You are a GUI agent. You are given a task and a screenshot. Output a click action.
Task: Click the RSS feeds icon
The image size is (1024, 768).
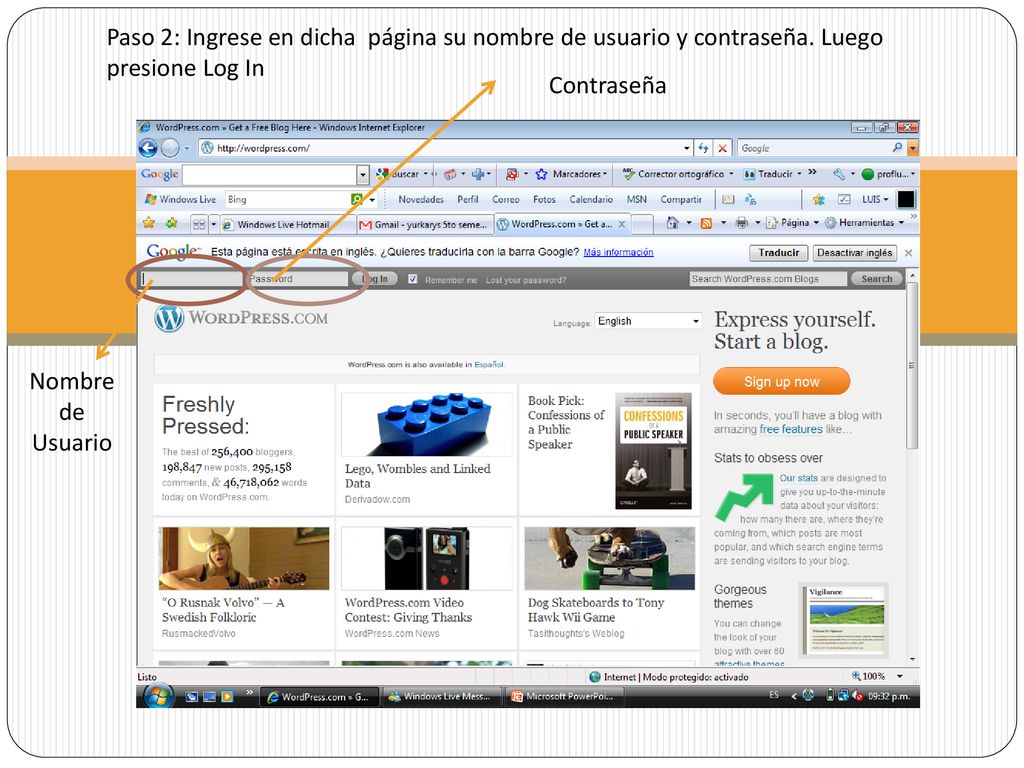706,223
